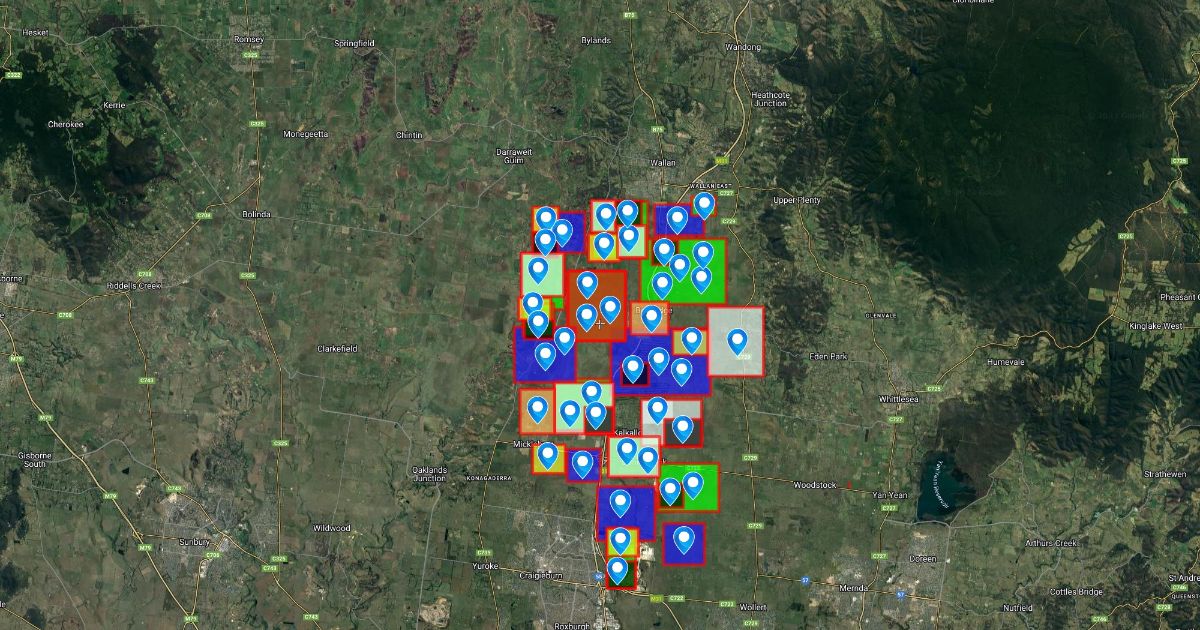Click the pin in the large blue square north of Craigieburn

point(620,502)
